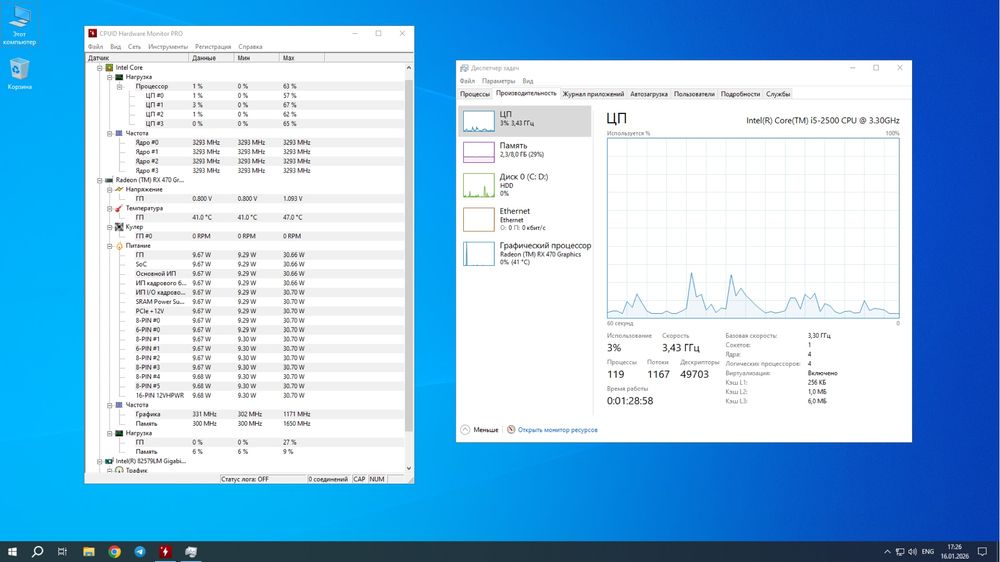Select the PCIe +12V power row
This screenshot has width=1000, height=562.
click(x=245, y=311)
